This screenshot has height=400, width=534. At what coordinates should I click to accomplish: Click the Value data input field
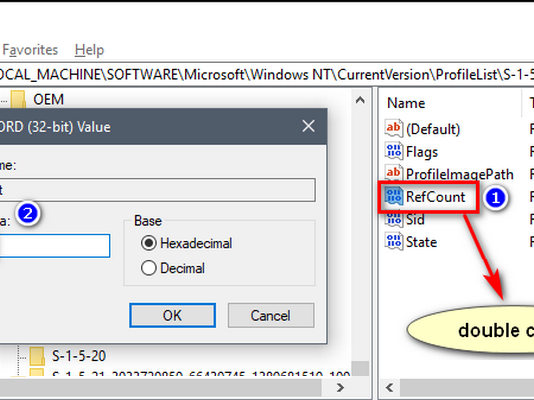[54, 245]
